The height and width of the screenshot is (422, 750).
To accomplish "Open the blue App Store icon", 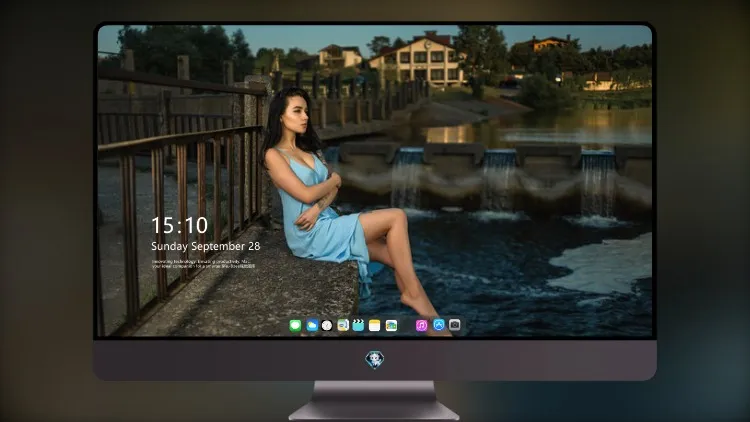I will (439, 325).
